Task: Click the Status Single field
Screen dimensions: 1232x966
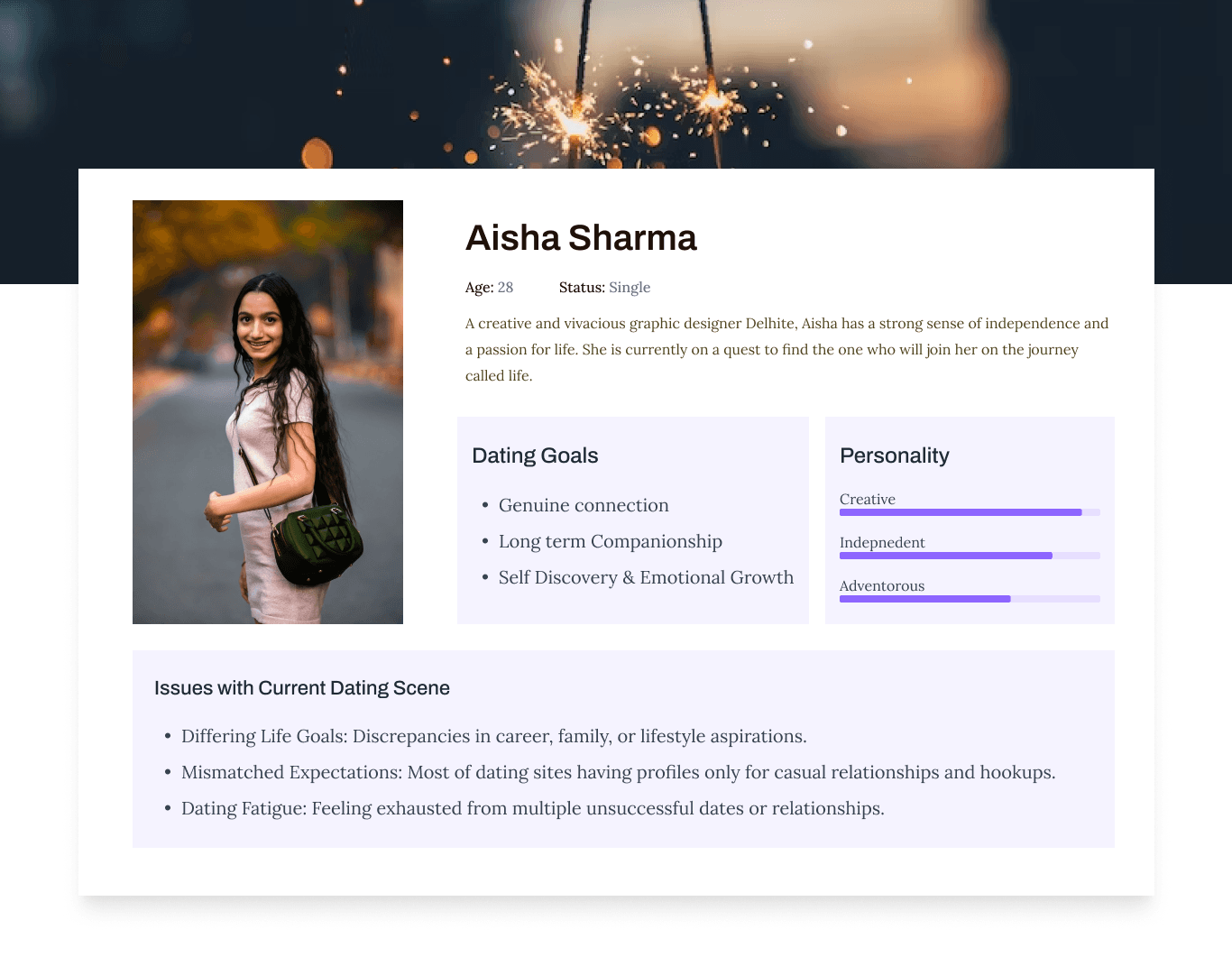Action: (x=604, y=288)
